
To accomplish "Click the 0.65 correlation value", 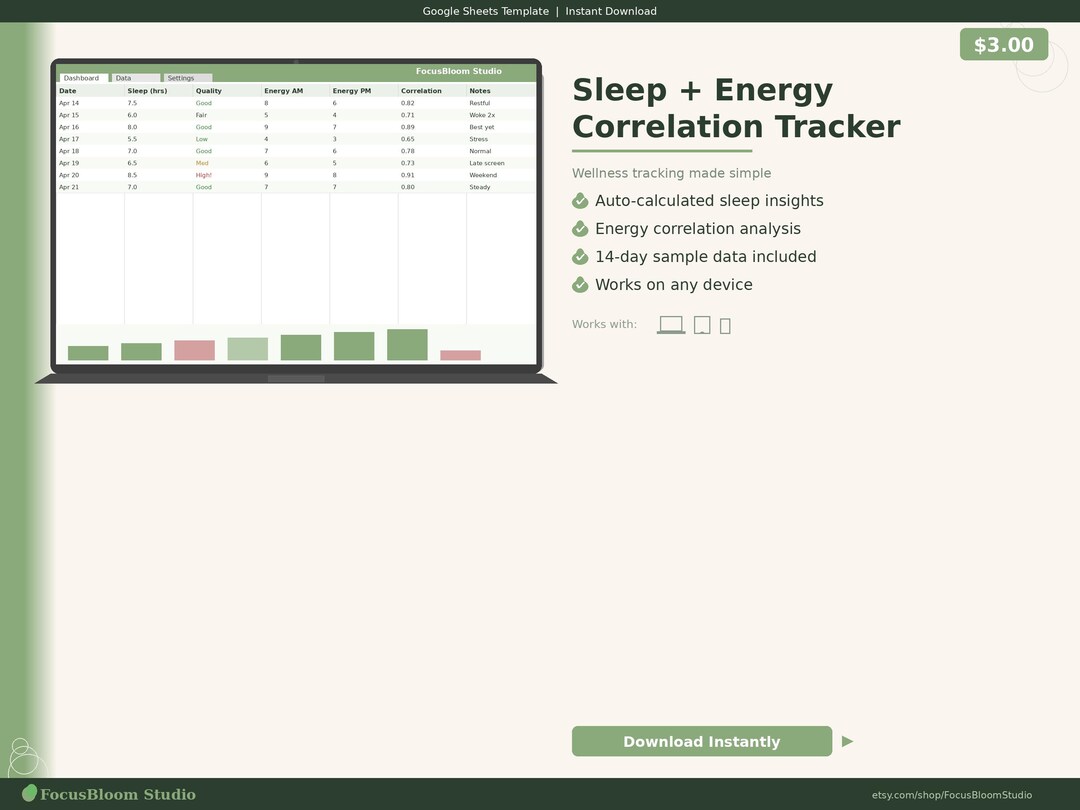I will pyautogui.click(x=408, y=139).
